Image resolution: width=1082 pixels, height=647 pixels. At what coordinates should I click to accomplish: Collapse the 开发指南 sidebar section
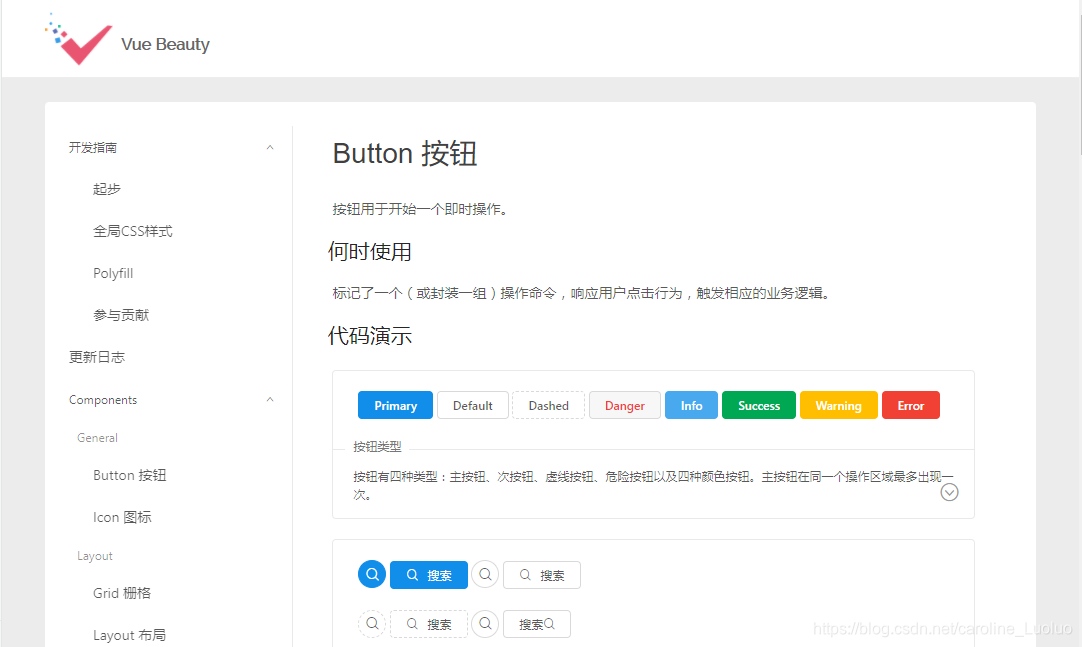coord(270,147)
